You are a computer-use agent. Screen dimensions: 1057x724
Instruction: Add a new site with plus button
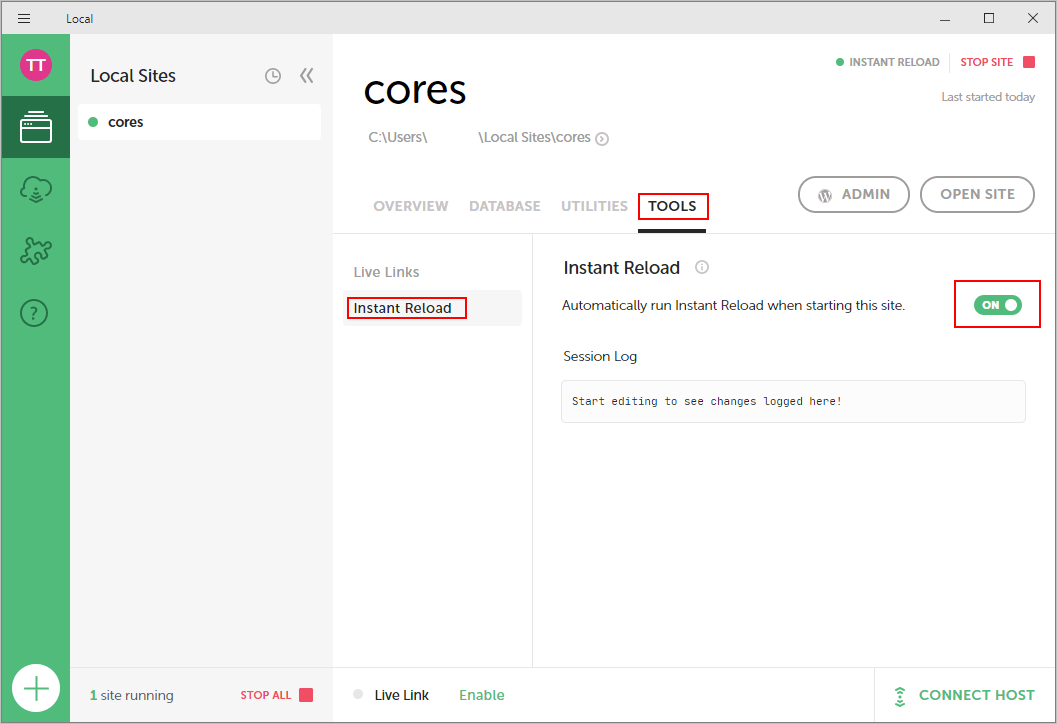point(36,688)
